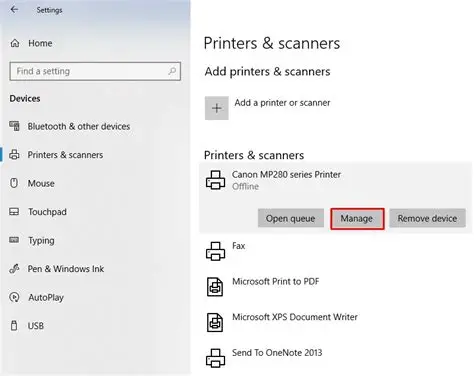Click the Remove device button

(427, 218)
